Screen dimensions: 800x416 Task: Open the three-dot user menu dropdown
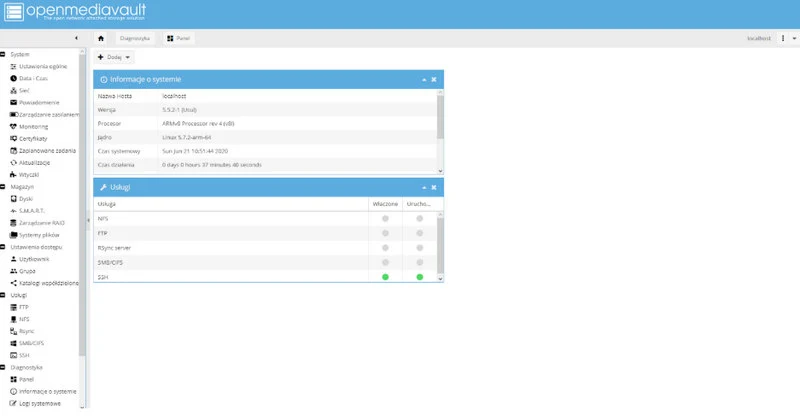tap(783, 38)
